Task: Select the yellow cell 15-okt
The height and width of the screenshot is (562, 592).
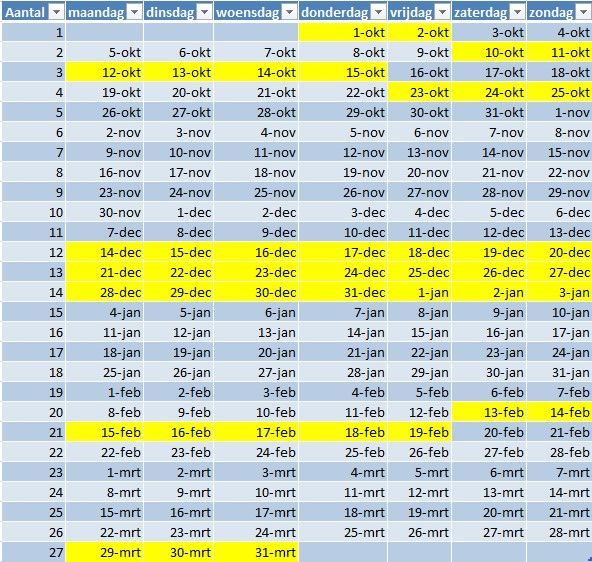Action: (x=343, y=72)
